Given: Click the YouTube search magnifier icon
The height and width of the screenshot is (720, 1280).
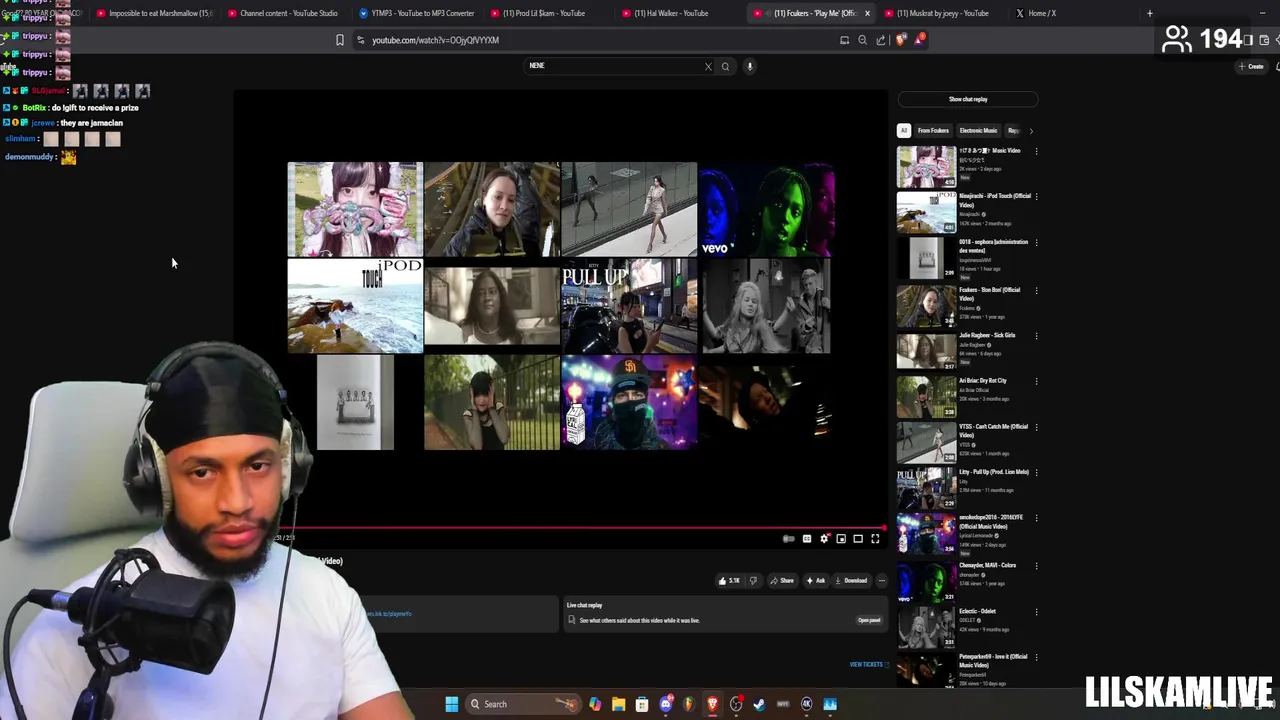Looking at the screenshot, I should [x=725, y=67].
